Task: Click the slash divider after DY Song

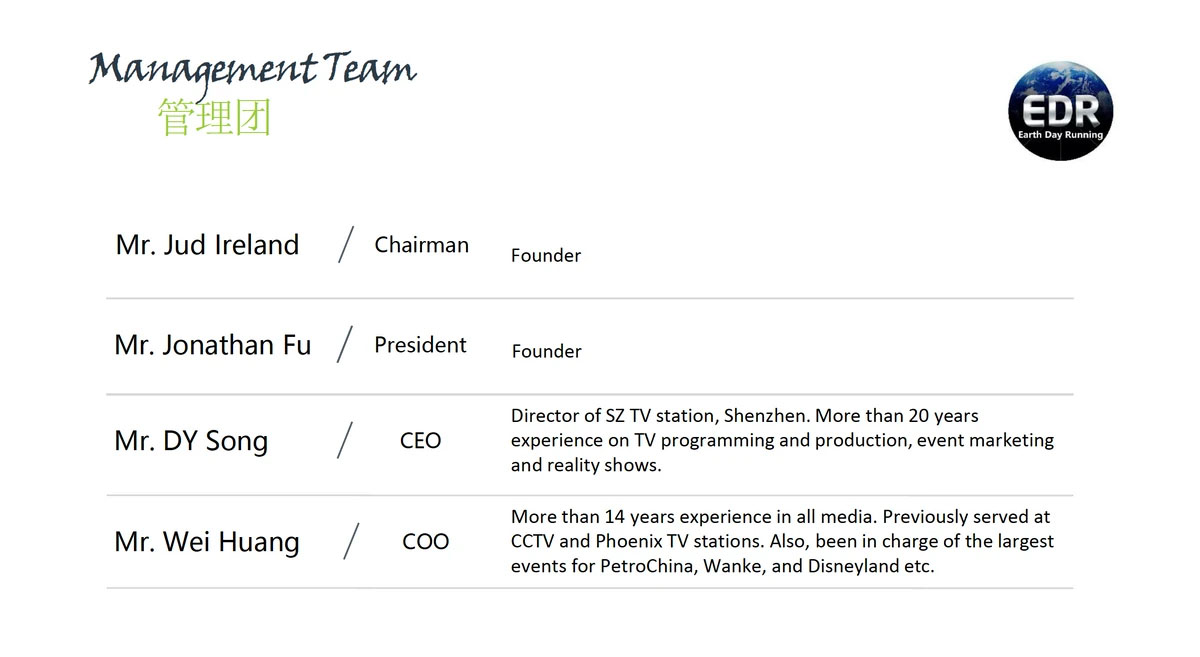Action: (346, 441)
